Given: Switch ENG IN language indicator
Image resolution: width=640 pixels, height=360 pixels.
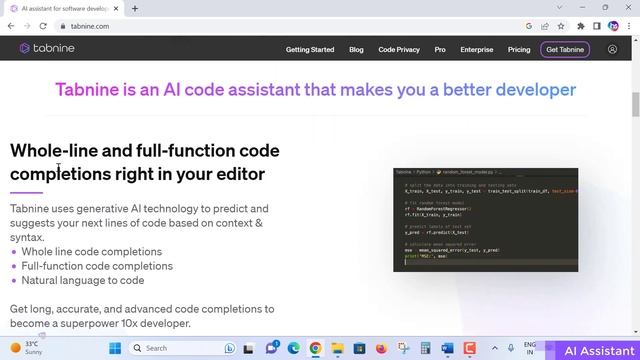Looking at the screenshot, I should pos(529,348).
